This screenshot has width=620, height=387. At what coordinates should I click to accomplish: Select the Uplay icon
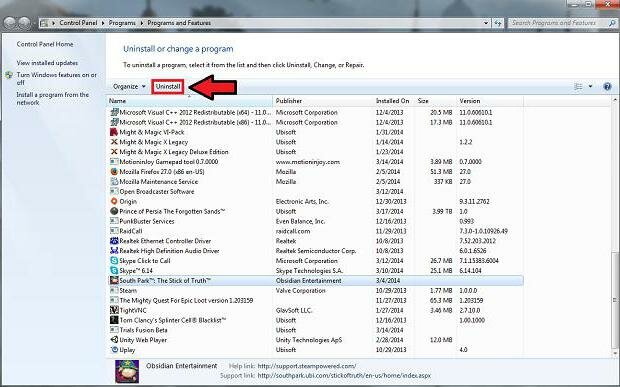click(x=114, y=350)
